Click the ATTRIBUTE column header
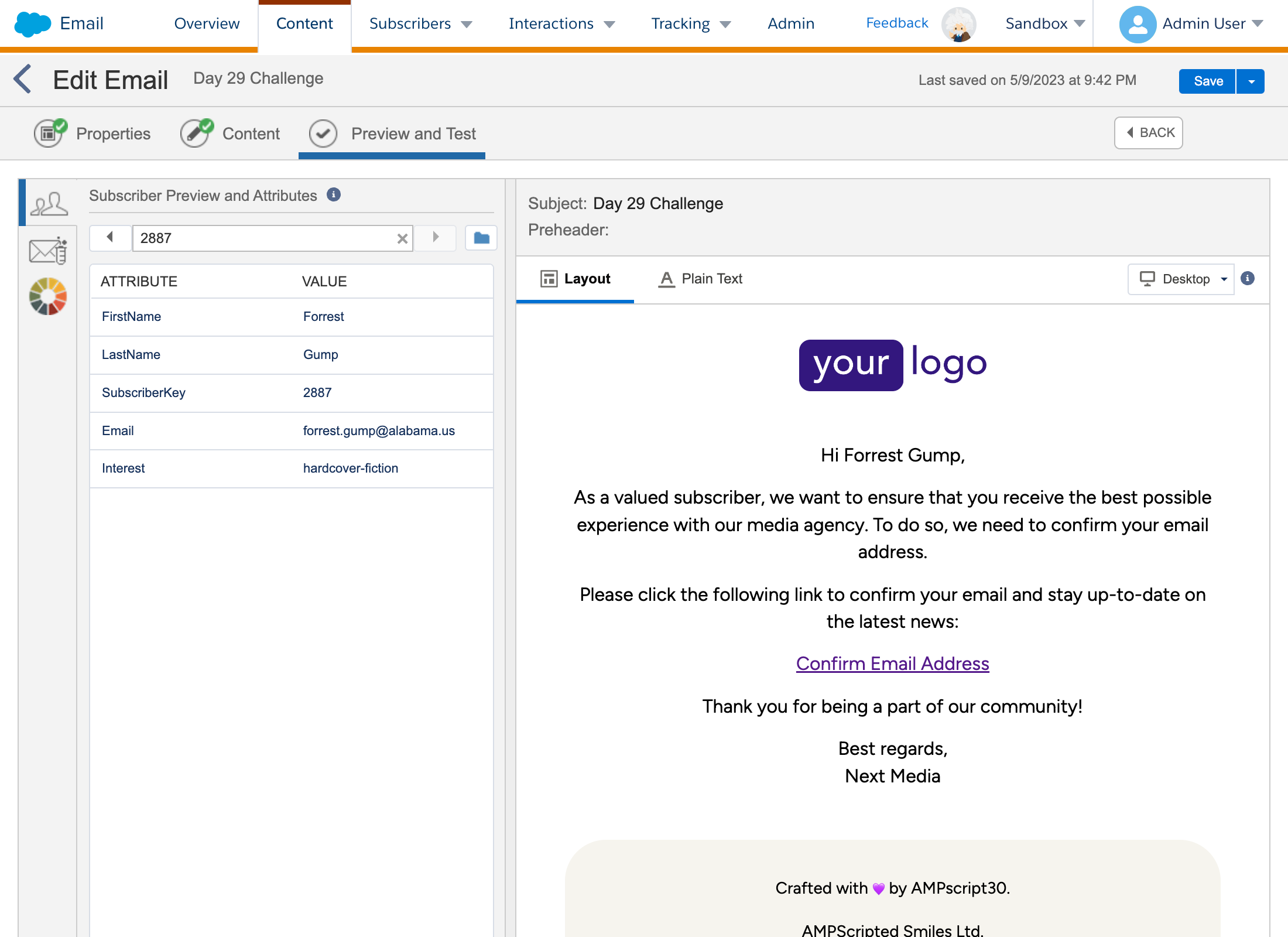Viewport: 1288px width, 937px height. click(139, 281)
